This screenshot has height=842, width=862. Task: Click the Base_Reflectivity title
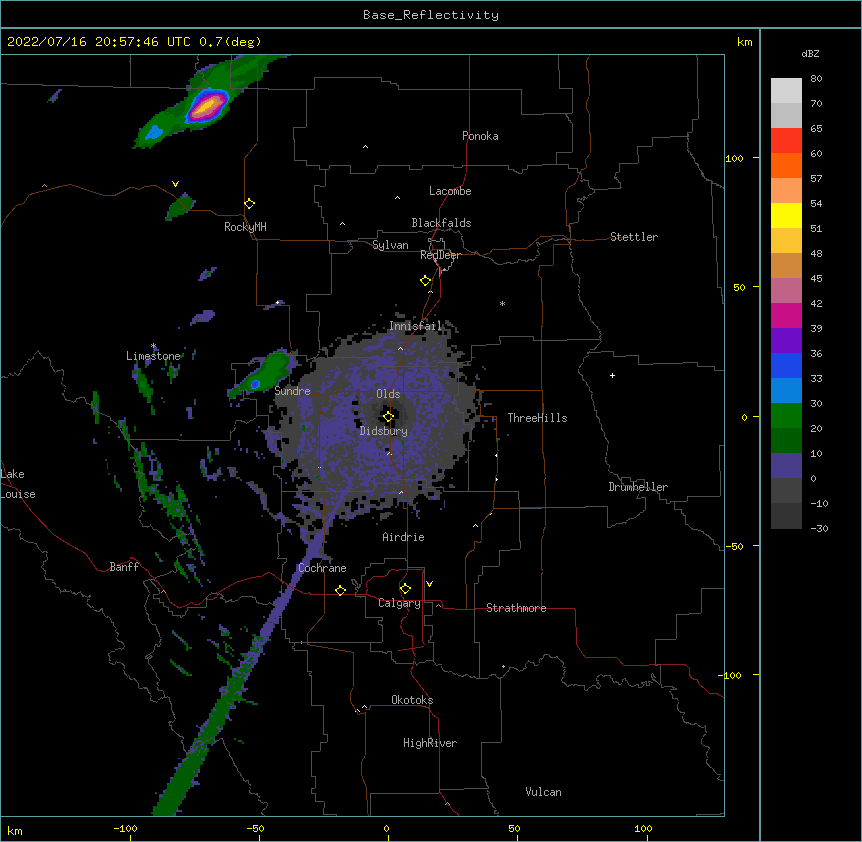point(431,15)
